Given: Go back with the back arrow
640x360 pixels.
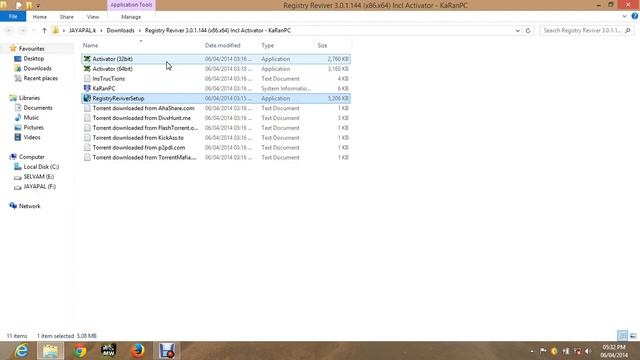Looking at the screenshot, I should coord(9,31).
